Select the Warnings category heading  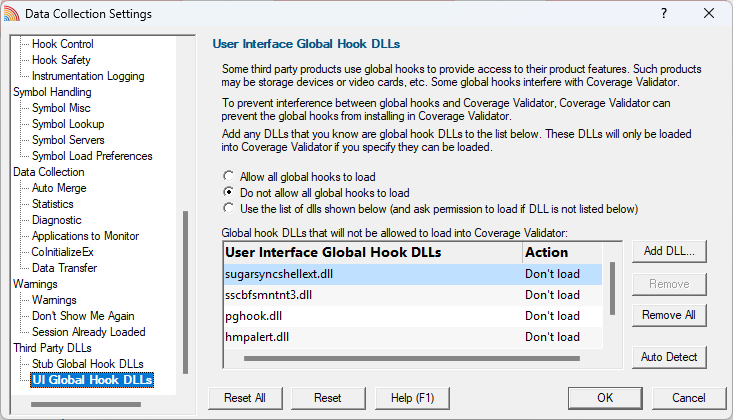35,284
